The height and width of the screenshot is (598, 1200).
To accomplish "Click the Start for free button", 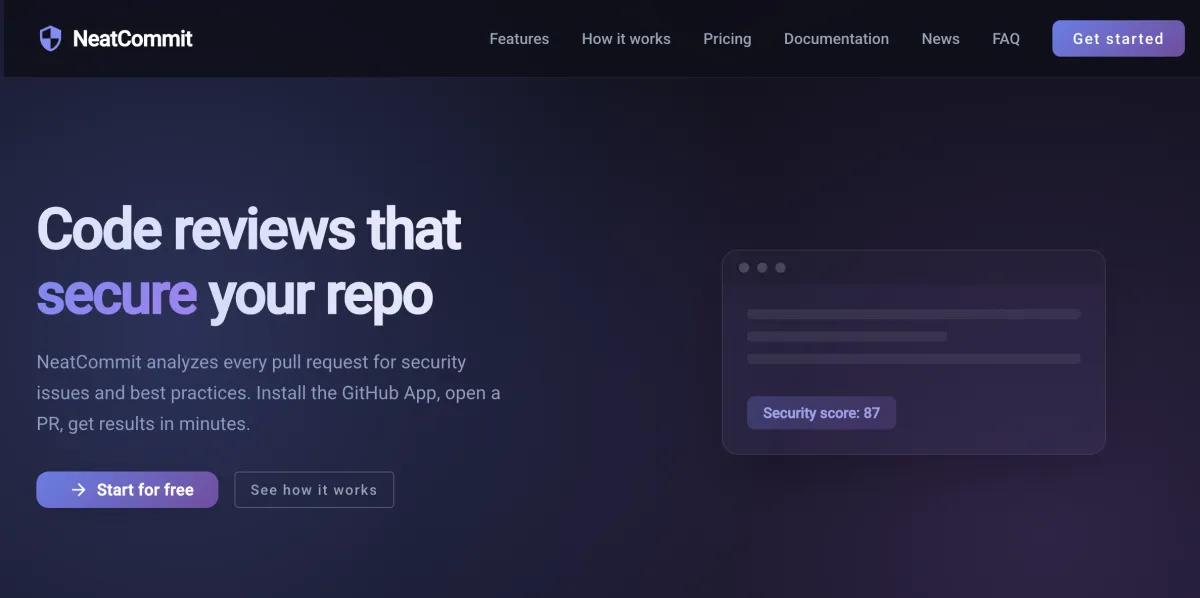I will [x=127, y=490].
